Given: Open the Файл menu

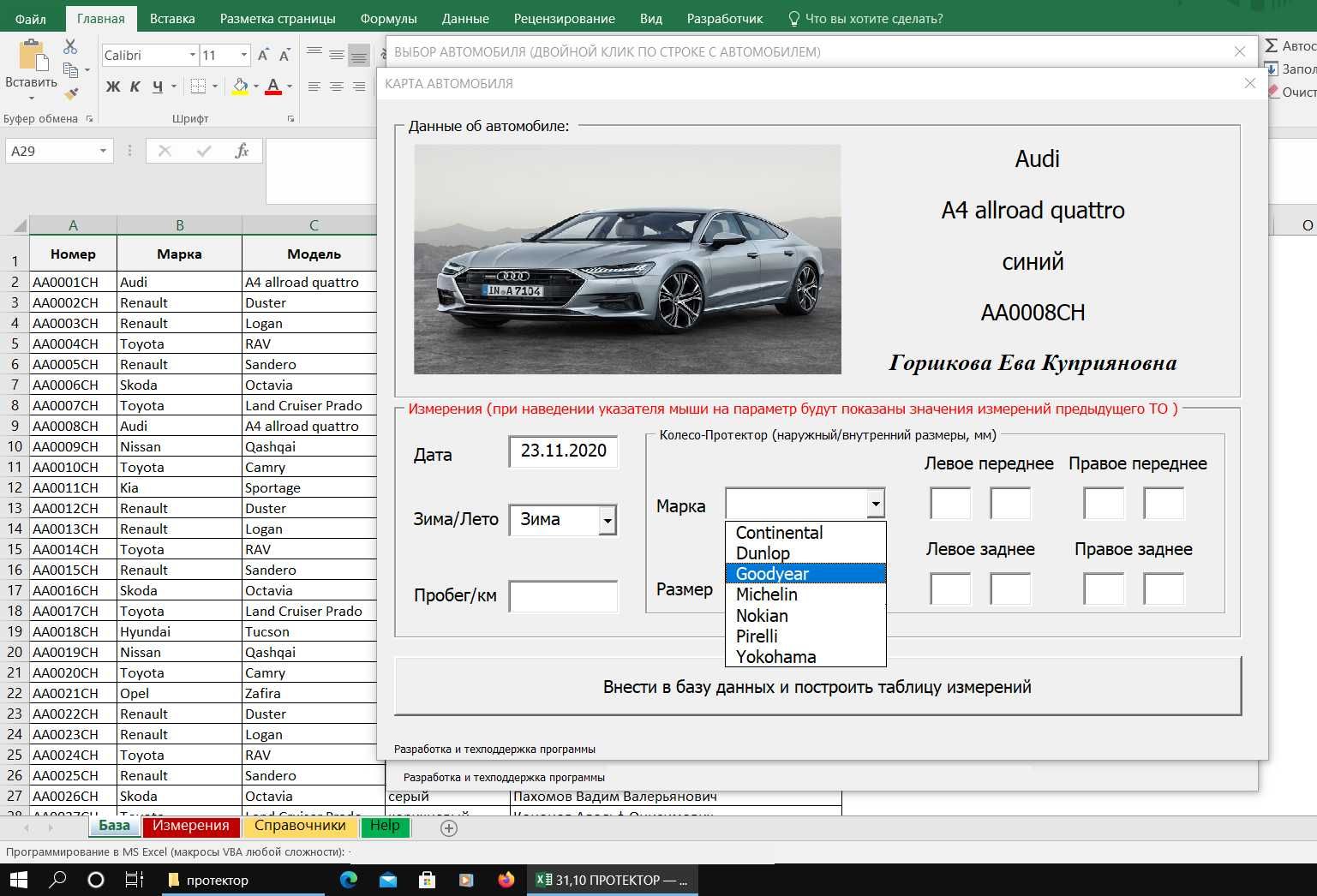Looking at the screenshot, I should tap(31, 18).
